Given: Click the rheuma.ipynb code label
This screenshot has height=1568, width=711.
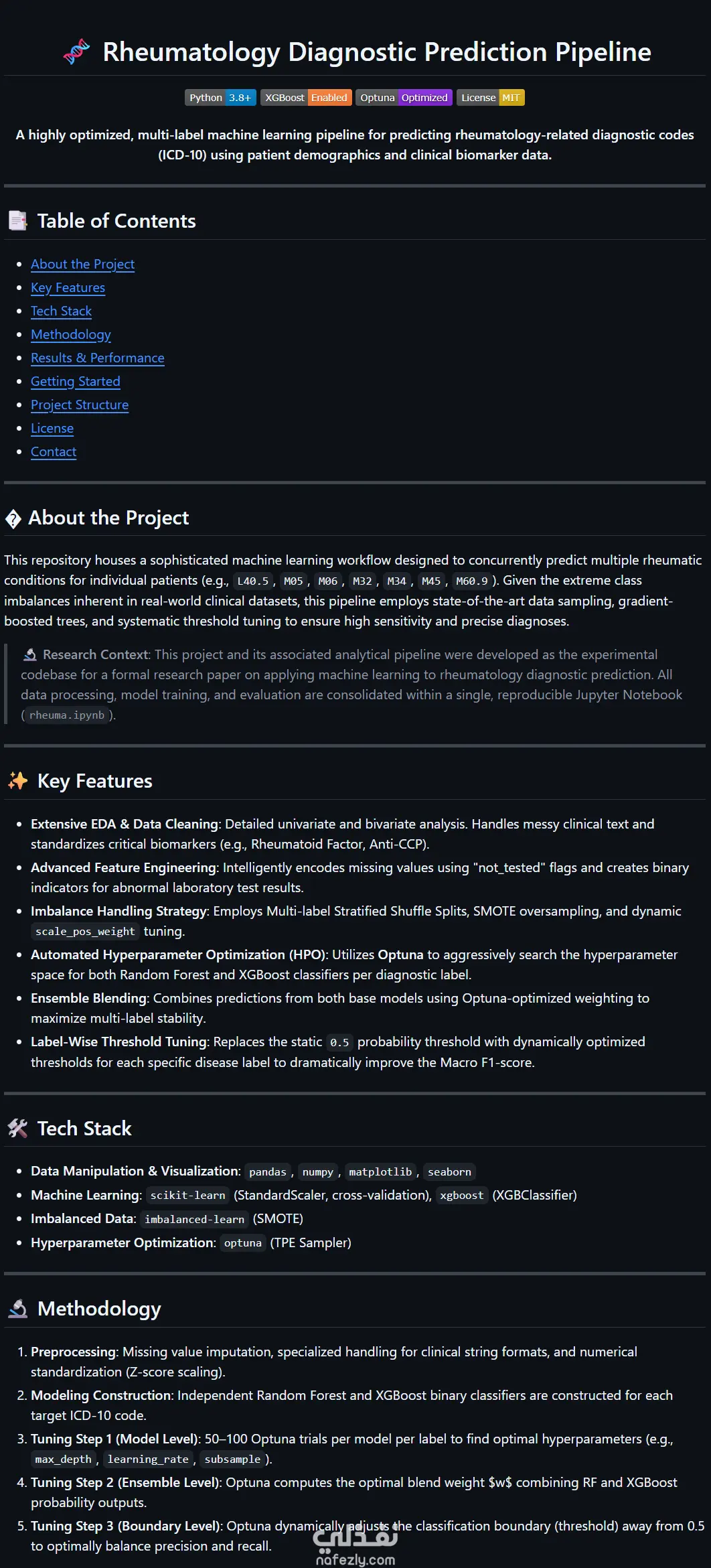Looking at the screenshot, I should click(67, 715).
